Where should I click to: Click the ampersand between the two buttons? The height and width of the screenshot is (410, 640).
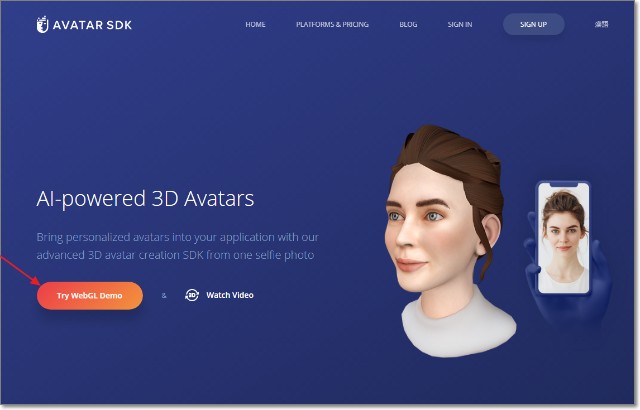coord(164,295)
